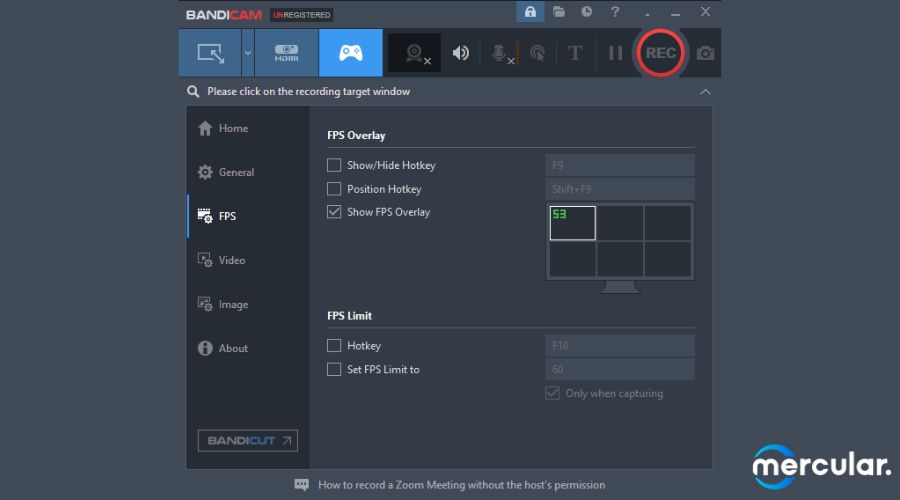
Task: Select the HDMI device recording mode
Action: tap(286, 53)
